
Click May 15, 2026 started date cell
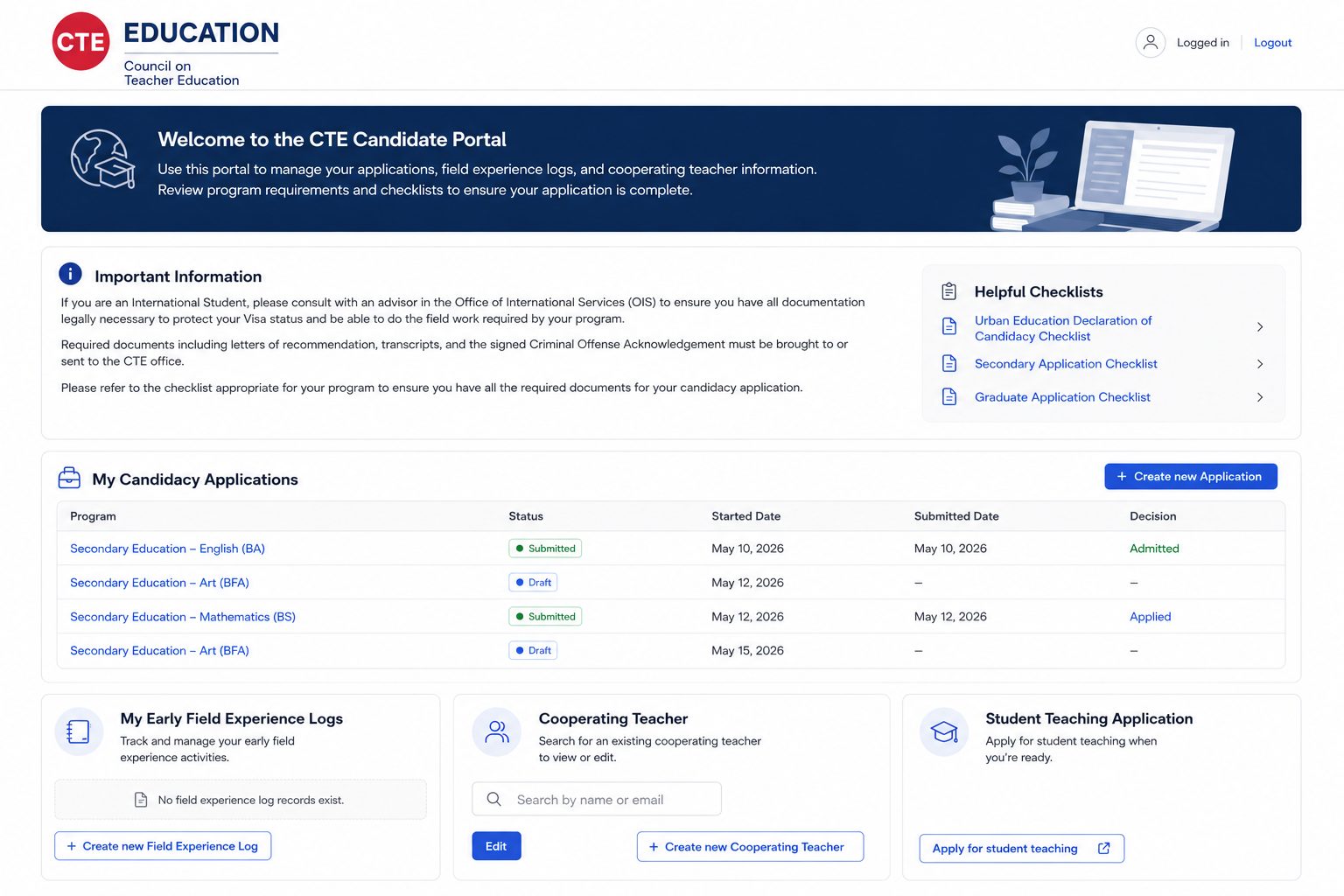click(x=747, y=651)
